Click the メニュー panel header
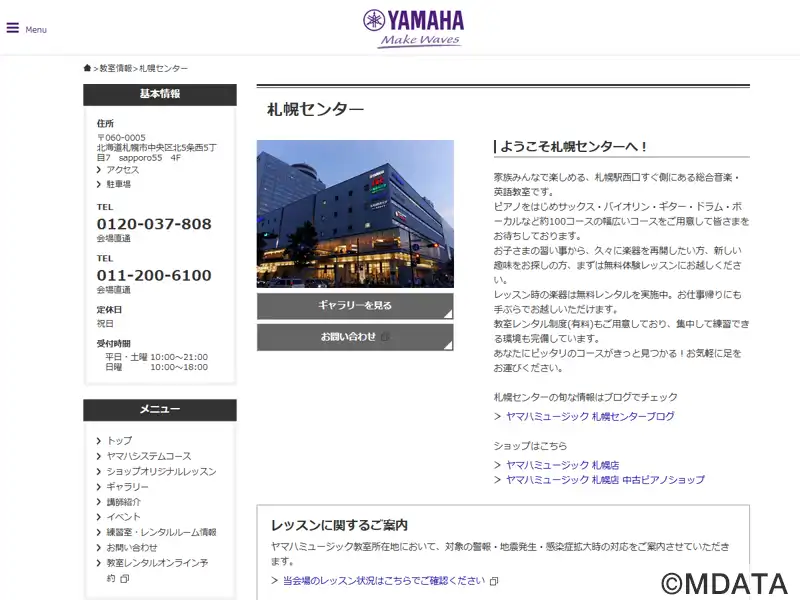Screen dimensions: 800x600 pyautogui.click(x=160, y=410)
